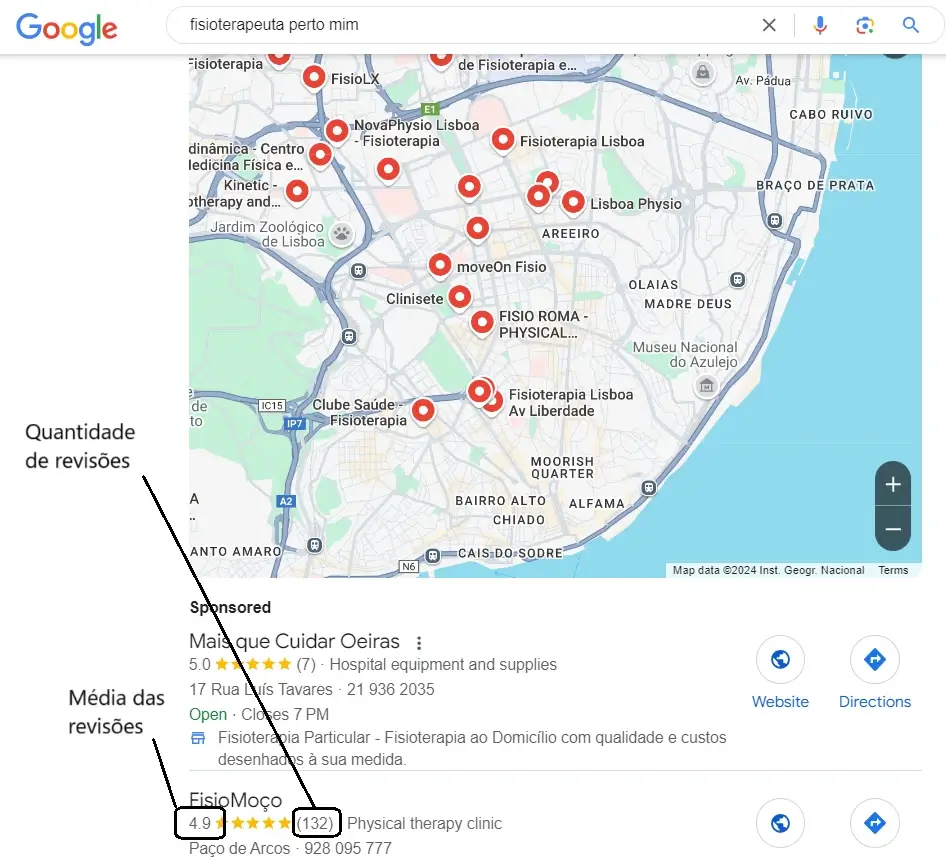Viewport: 946px width, 859px height.
Task: Open three-dot menu beside Mais que Cuidar Oeiras
Action: [419, 642]
